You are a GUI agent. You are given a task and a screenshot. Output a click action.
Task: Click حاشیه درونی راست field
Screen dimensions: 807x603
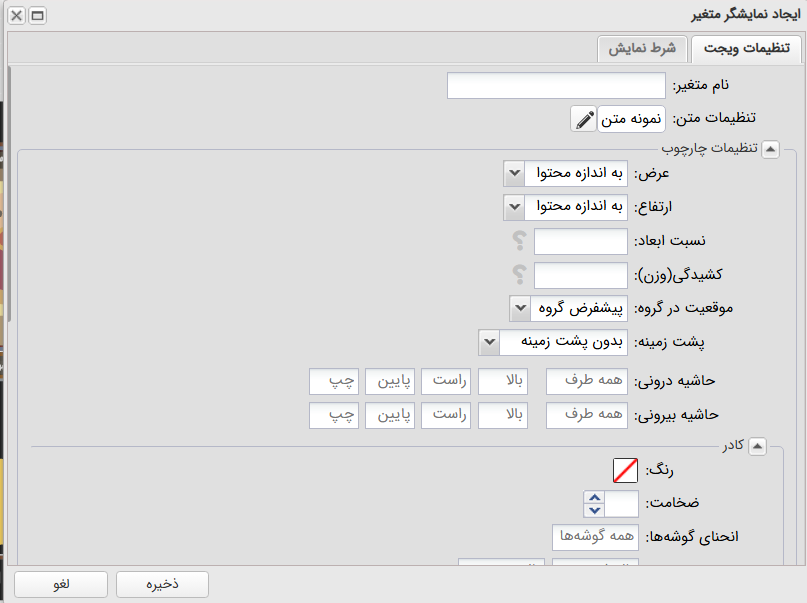446,381
